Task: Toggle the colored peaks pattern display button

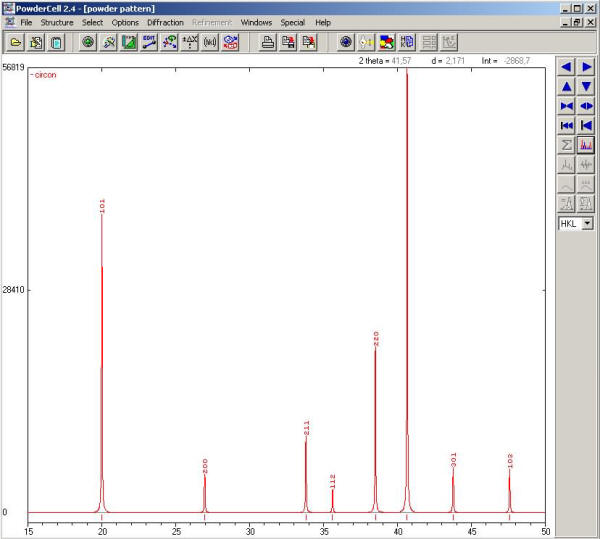Action: click(586, 145)
